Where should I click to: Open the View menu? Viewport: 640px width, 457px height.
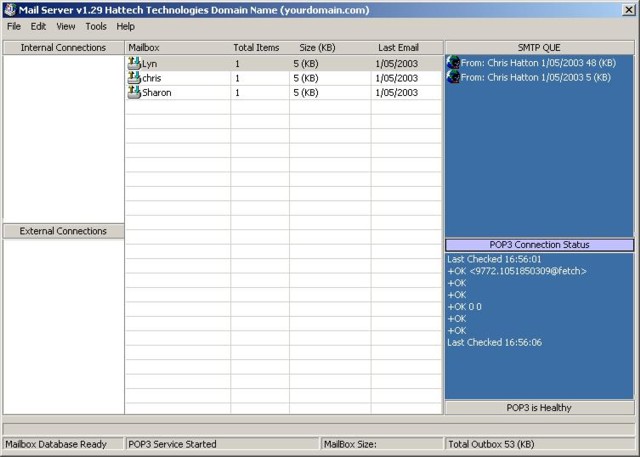[x=66, y=27]
